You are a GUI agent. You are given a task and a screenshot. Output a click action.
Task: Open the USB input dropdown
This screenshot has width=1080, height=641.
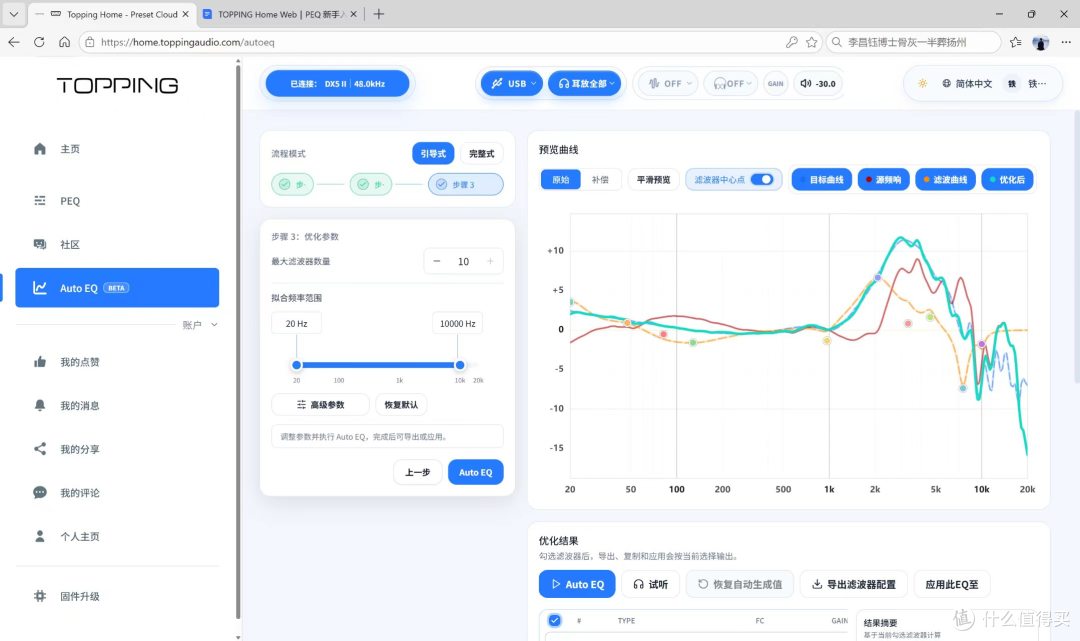pyautogui.click(x=511, y=83)
